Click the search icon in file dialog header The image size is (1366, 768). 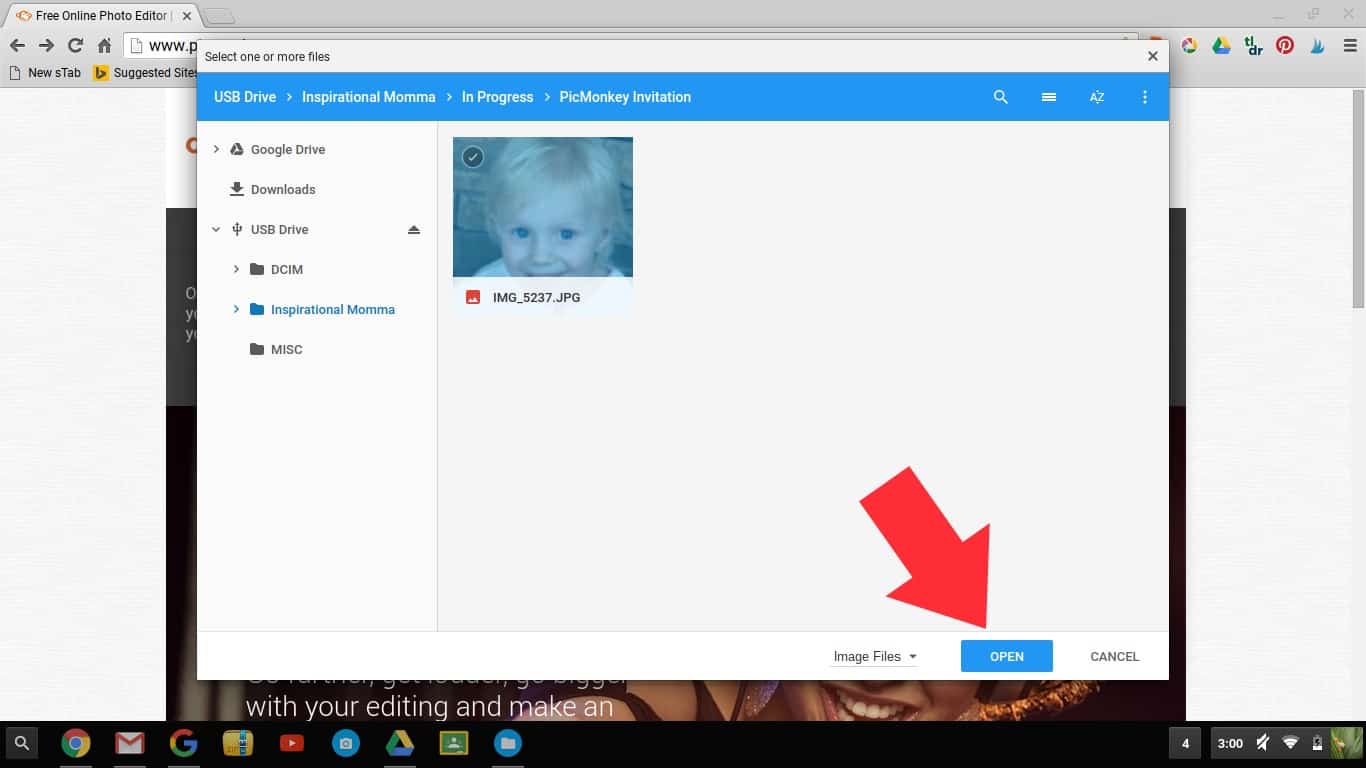pyautogui.click(x=1000, y=97)
